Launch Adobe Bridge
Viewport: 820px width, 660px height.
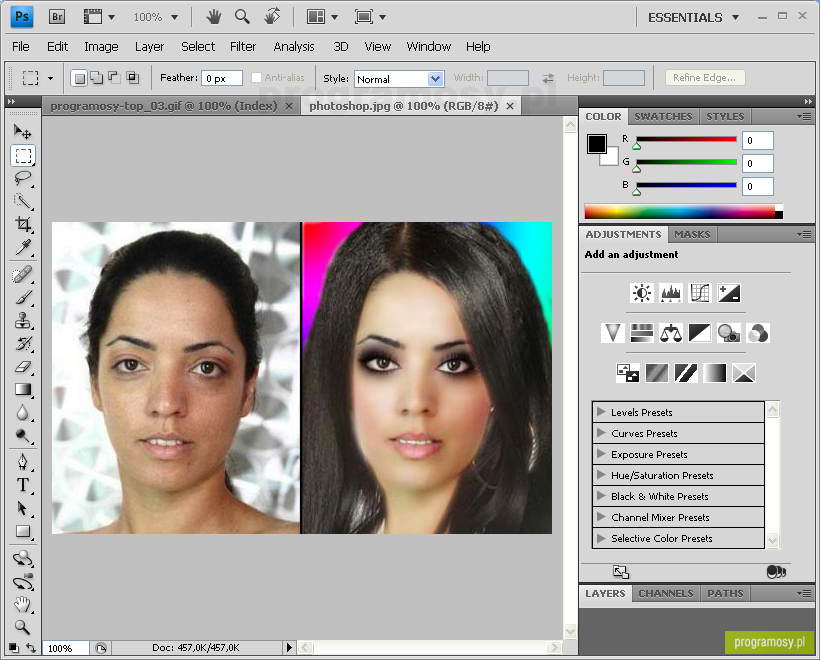tap(57, 17)
